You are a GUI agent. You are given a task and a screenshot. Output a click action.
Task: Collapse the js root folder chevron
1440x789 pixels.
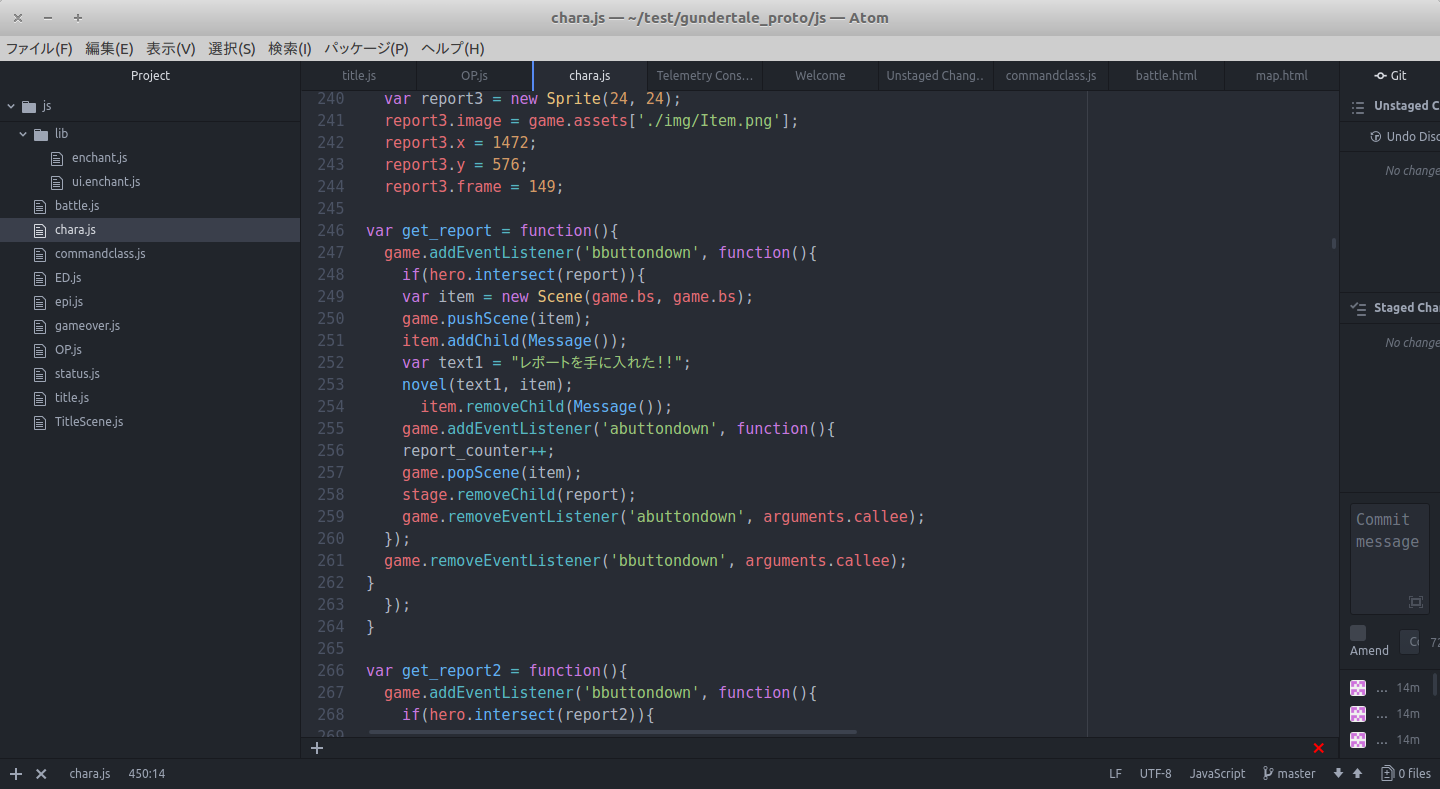click(x=11, y=106)
